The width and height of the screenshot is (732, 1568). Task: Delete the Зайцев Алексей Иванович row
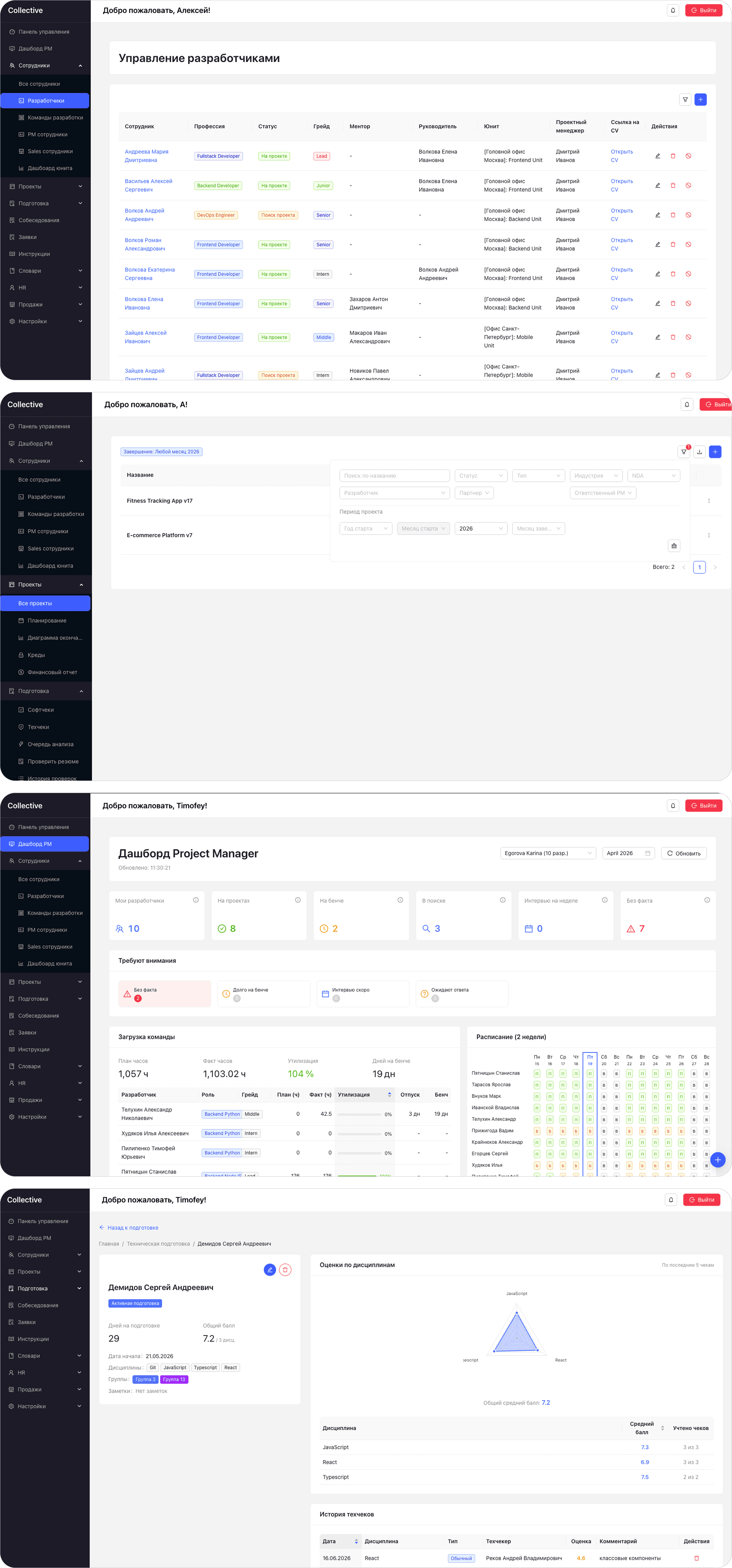(673, 337)
